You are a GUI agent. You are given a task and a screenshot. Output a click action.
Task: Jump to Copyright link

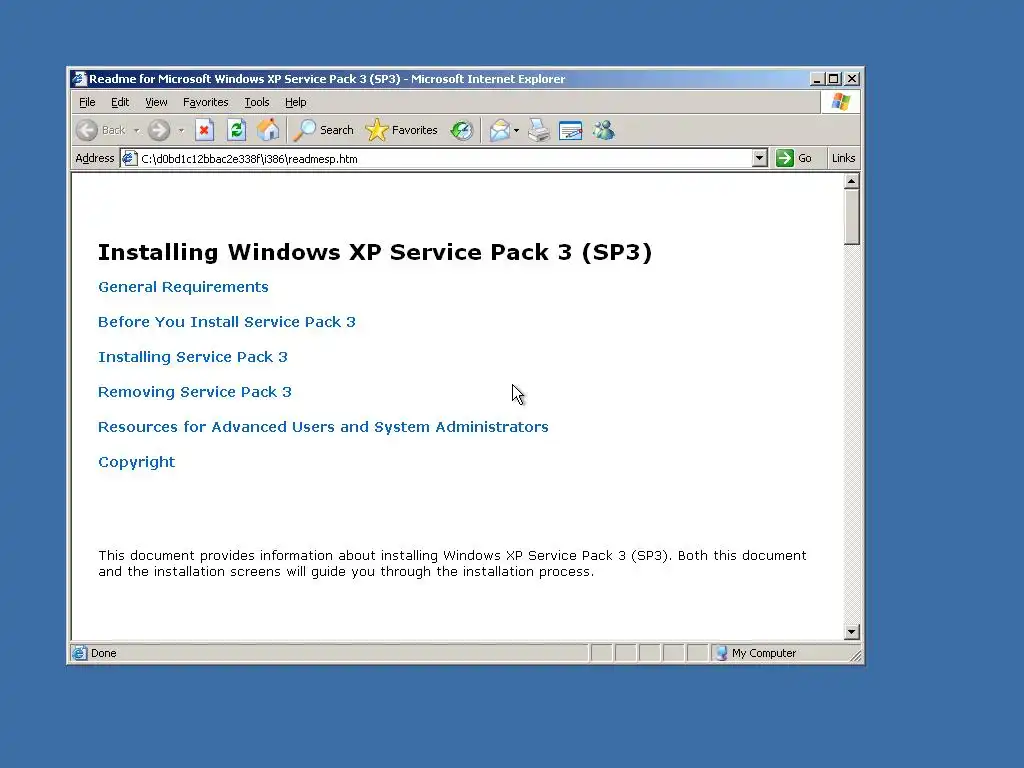coord(136,462)
